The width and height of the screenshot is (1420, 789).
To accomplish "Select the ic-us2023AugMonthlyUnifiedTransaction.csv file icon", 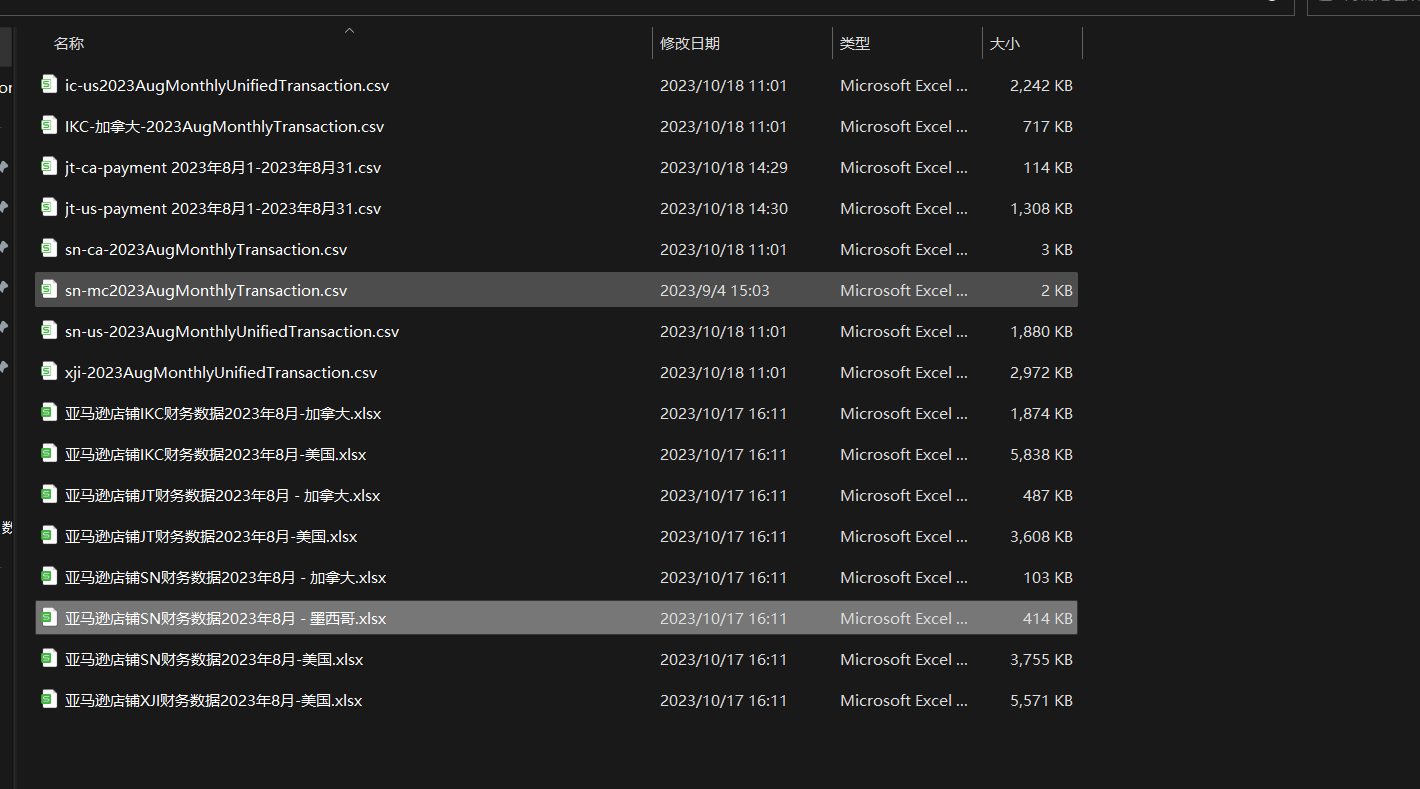I will (49, 85).
